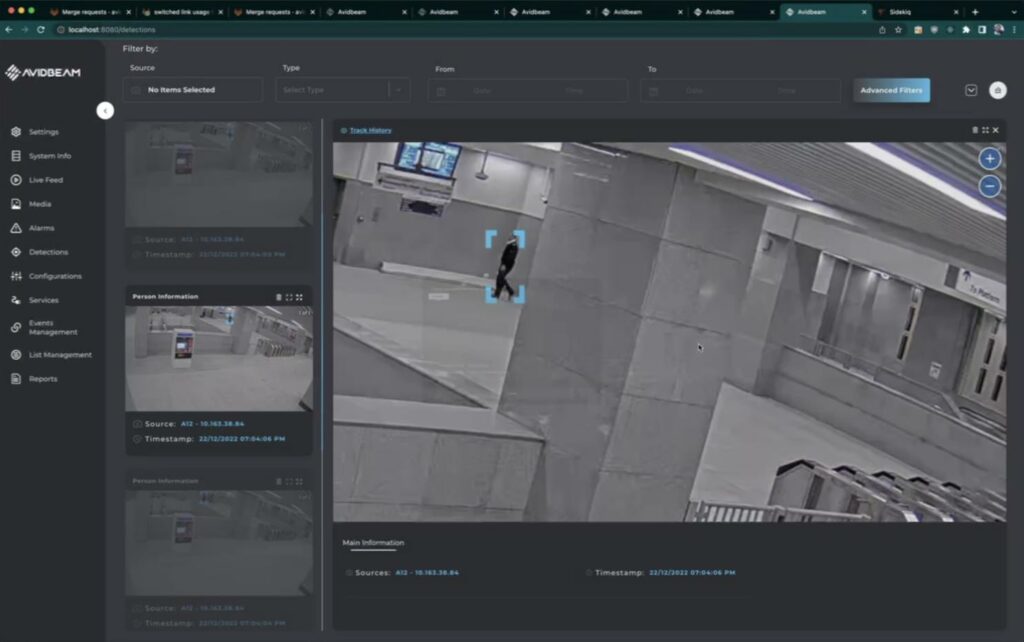
Task: Expand the filters chevron next to Advanced Filters
Action: tap(970, 90)
